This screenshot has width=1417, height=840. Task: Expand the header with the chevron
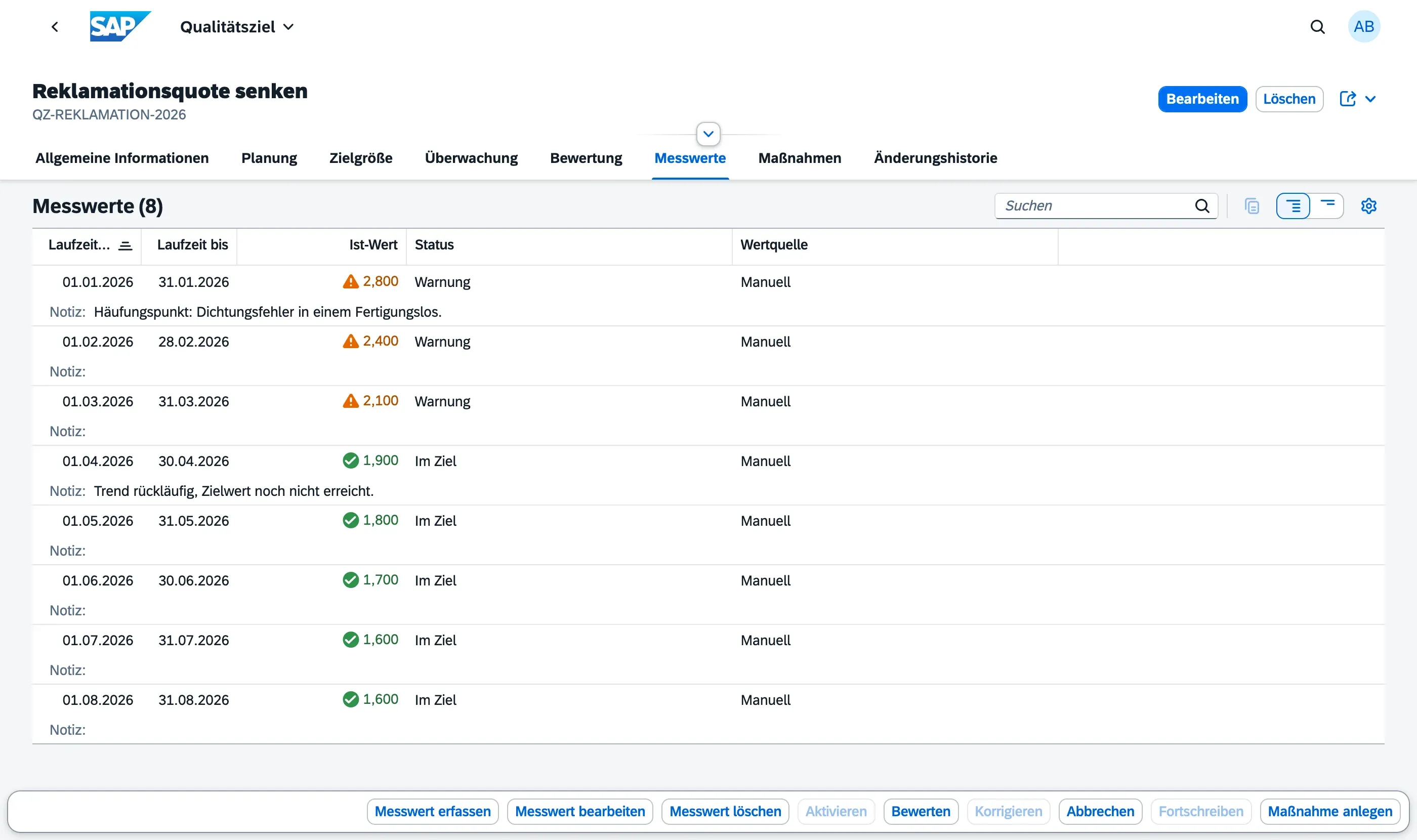[x=707, y=134]
